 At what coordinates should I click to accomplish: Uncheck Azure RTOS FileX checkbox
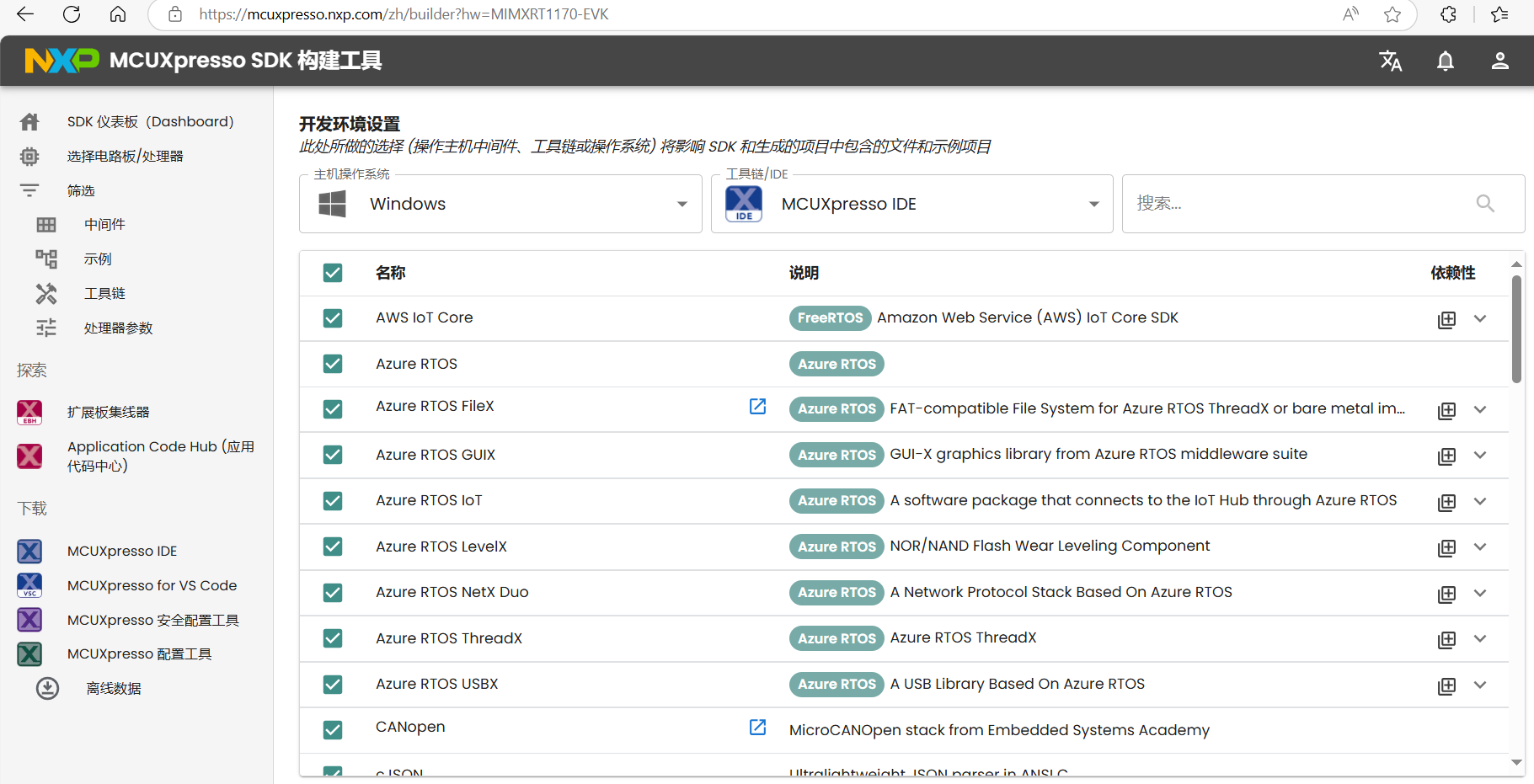(333, 409)
